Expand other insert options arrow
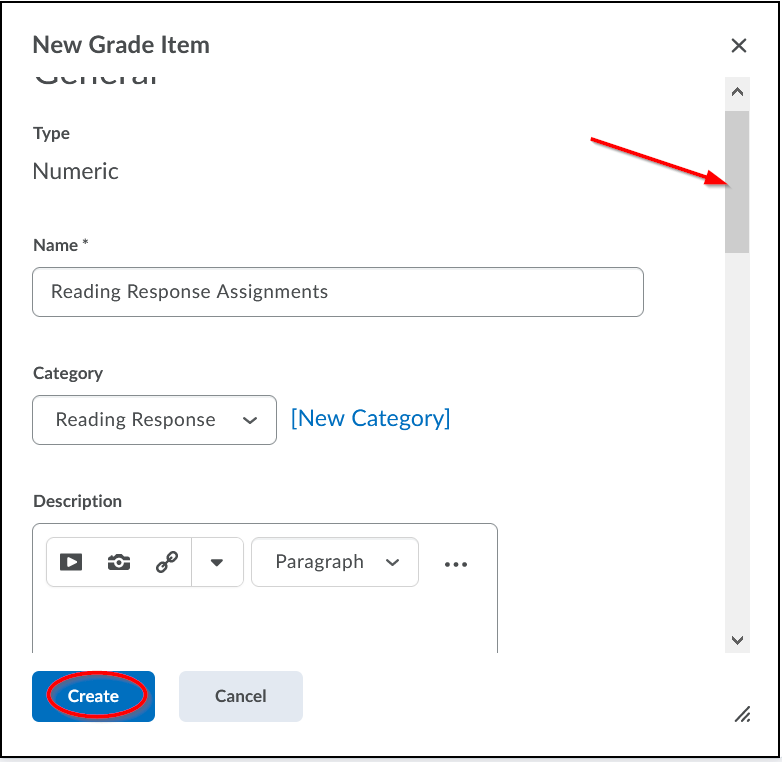782x762 pixels. (217, 562)
